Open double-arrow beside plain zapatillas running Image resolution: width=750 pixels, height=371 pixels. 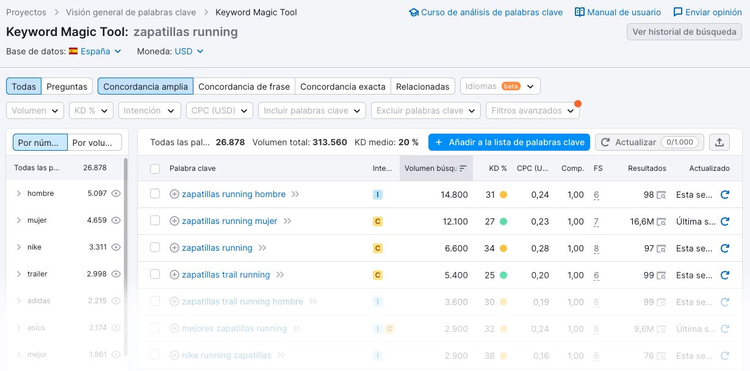(262, 248)
